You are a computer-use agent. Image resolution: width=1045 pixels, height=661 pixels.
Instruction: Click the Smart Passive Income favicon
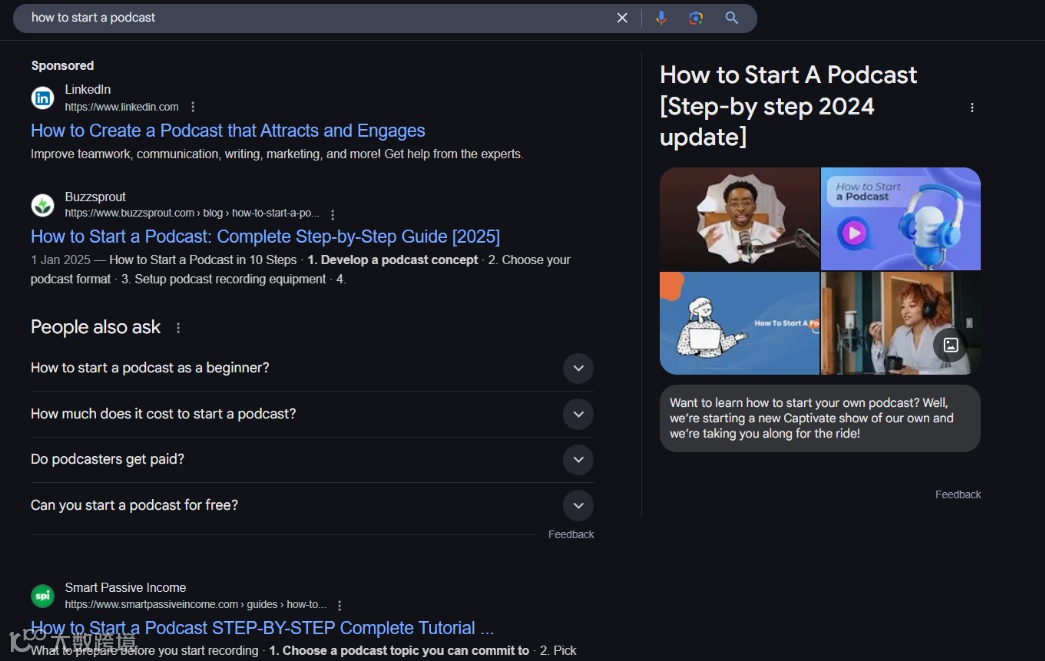click(43, 596)
